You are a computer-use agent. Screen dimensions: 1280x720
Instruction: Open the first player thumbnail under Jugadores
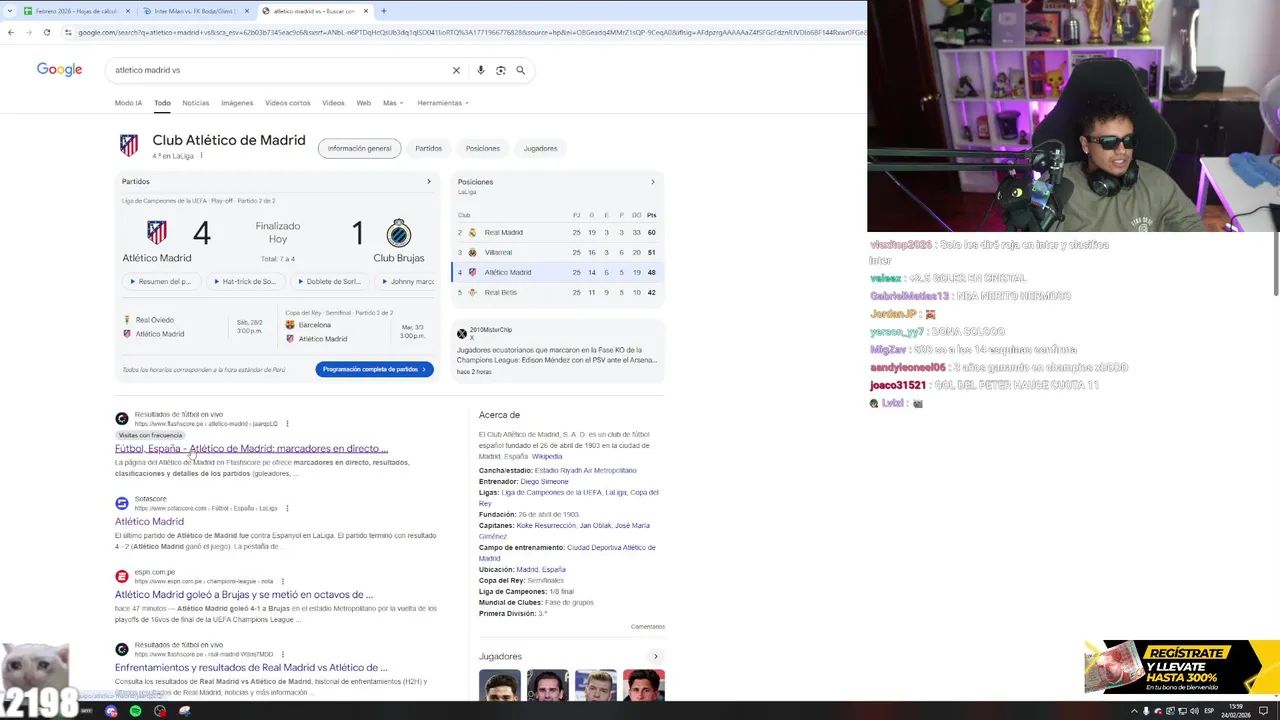pyautogui.click(x=499, y=685)
